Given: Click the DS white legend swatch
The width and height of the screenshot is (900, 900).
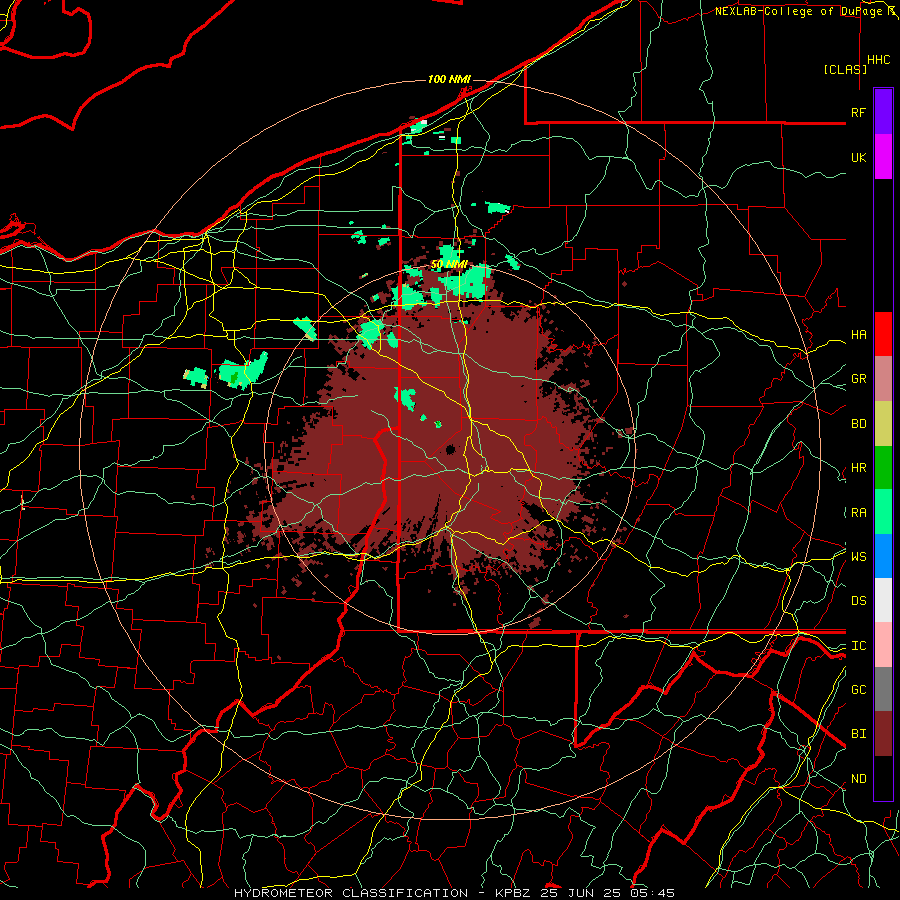Looking at the screenshot, I should [x=883, y=600].
